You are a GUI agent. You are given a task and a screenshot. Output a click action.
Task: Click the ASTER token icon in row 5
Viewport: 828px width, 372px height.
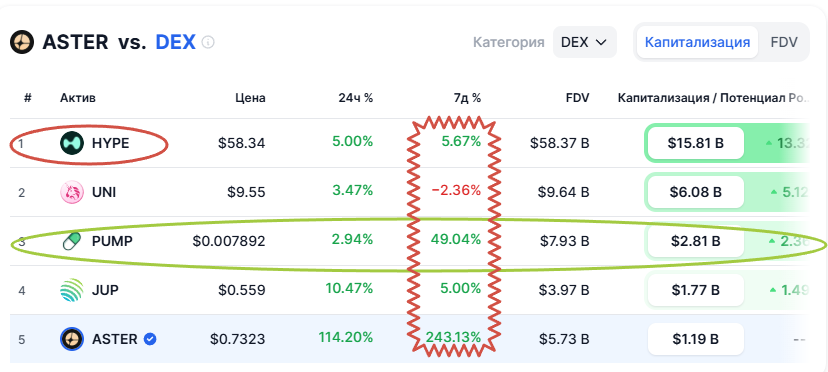point(72,339)
